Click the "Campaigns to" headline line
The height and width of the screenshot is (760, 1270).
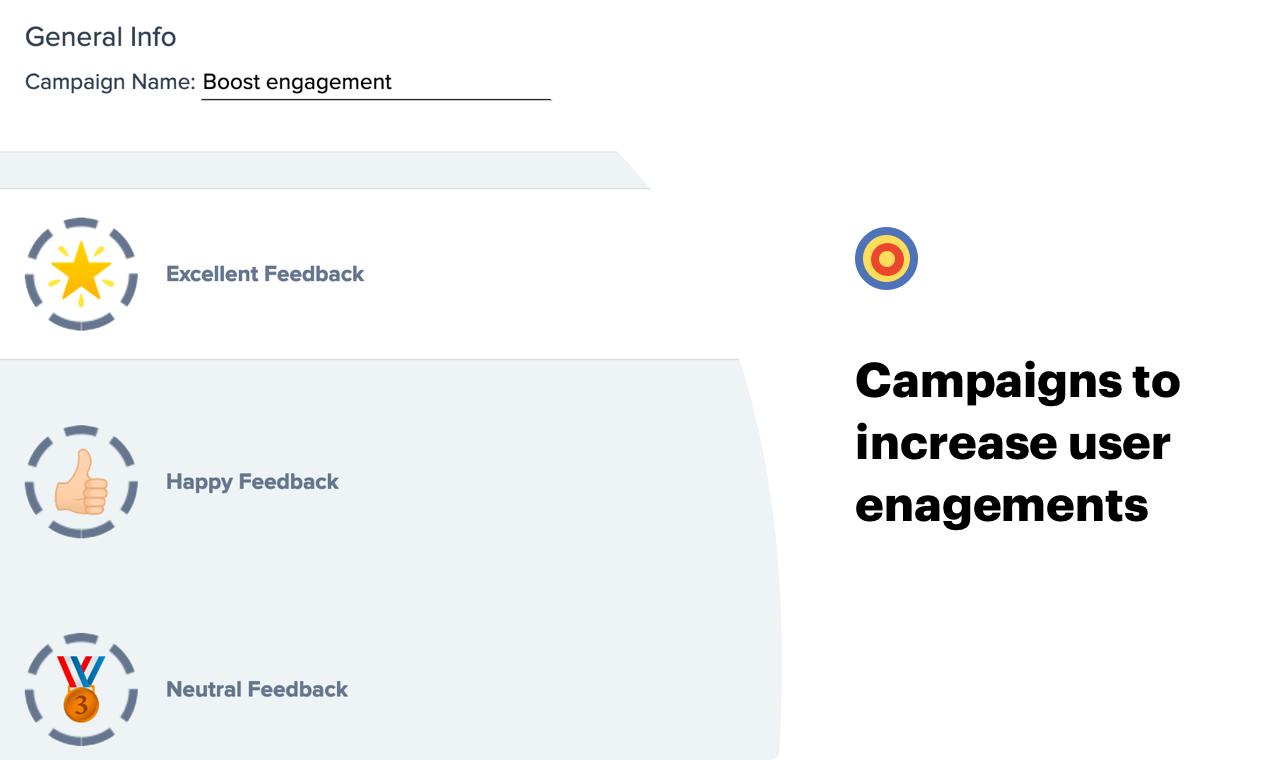point(1017,381)
